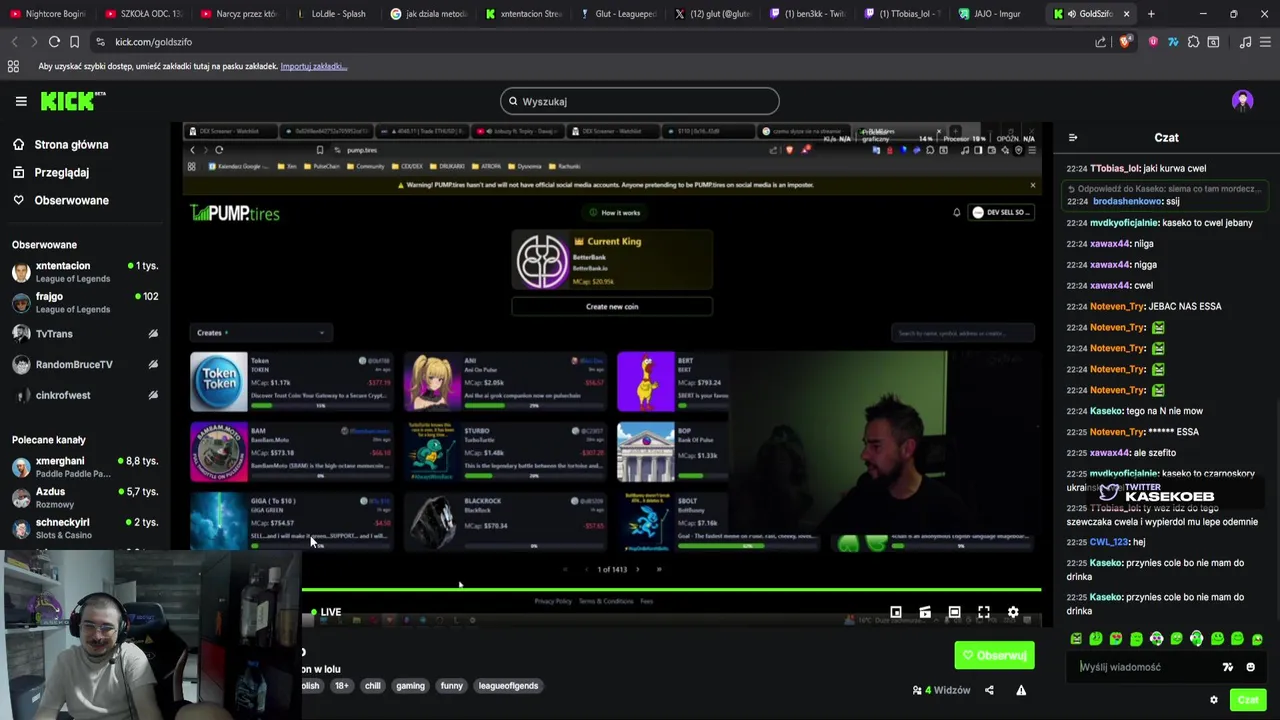The image size is (1280, 720).
Task: Open bookmarks apps grid icon
Action: 13,66
